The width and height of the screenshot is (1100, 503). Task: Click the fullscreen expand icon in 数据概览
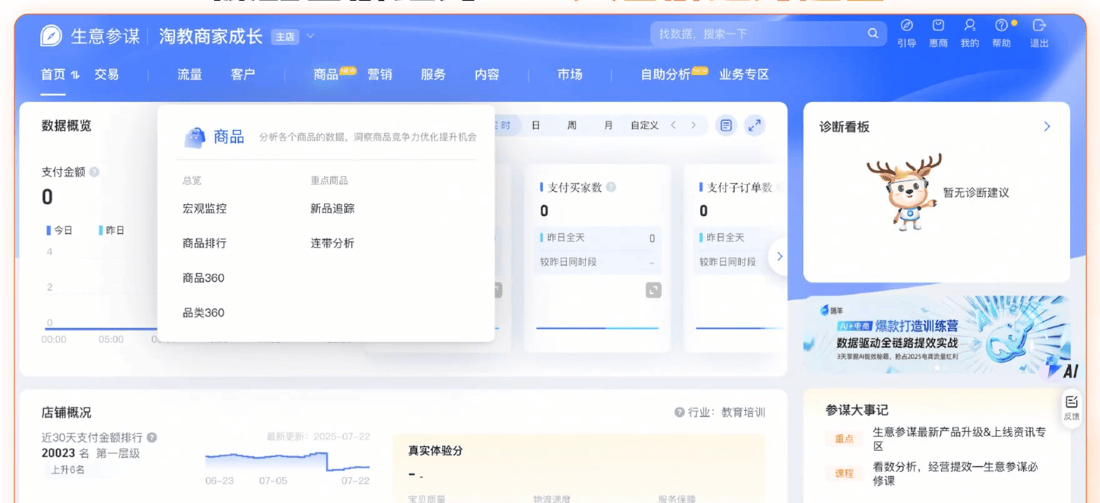pos(755,126)
